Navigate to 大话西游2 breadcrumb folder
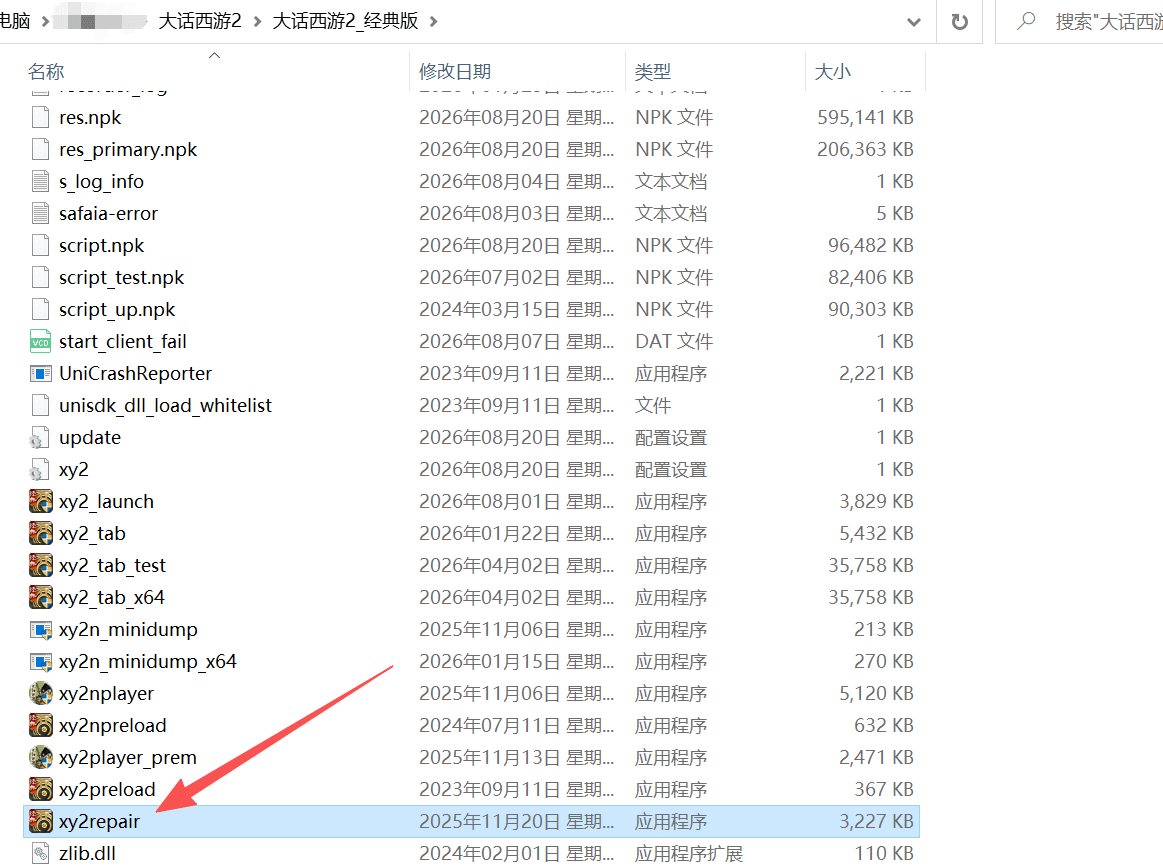 (200, 21)
